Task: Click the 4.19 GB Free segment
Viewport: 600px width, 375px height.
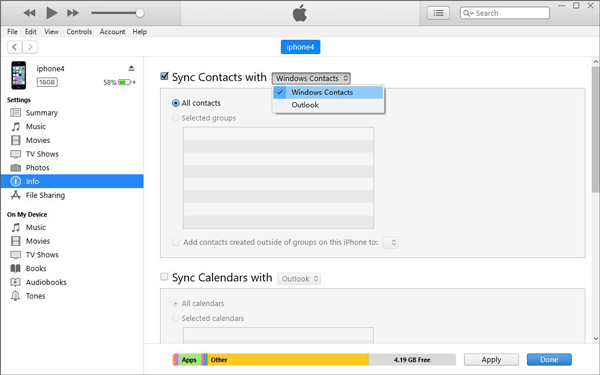Action: tap(412, 360)
